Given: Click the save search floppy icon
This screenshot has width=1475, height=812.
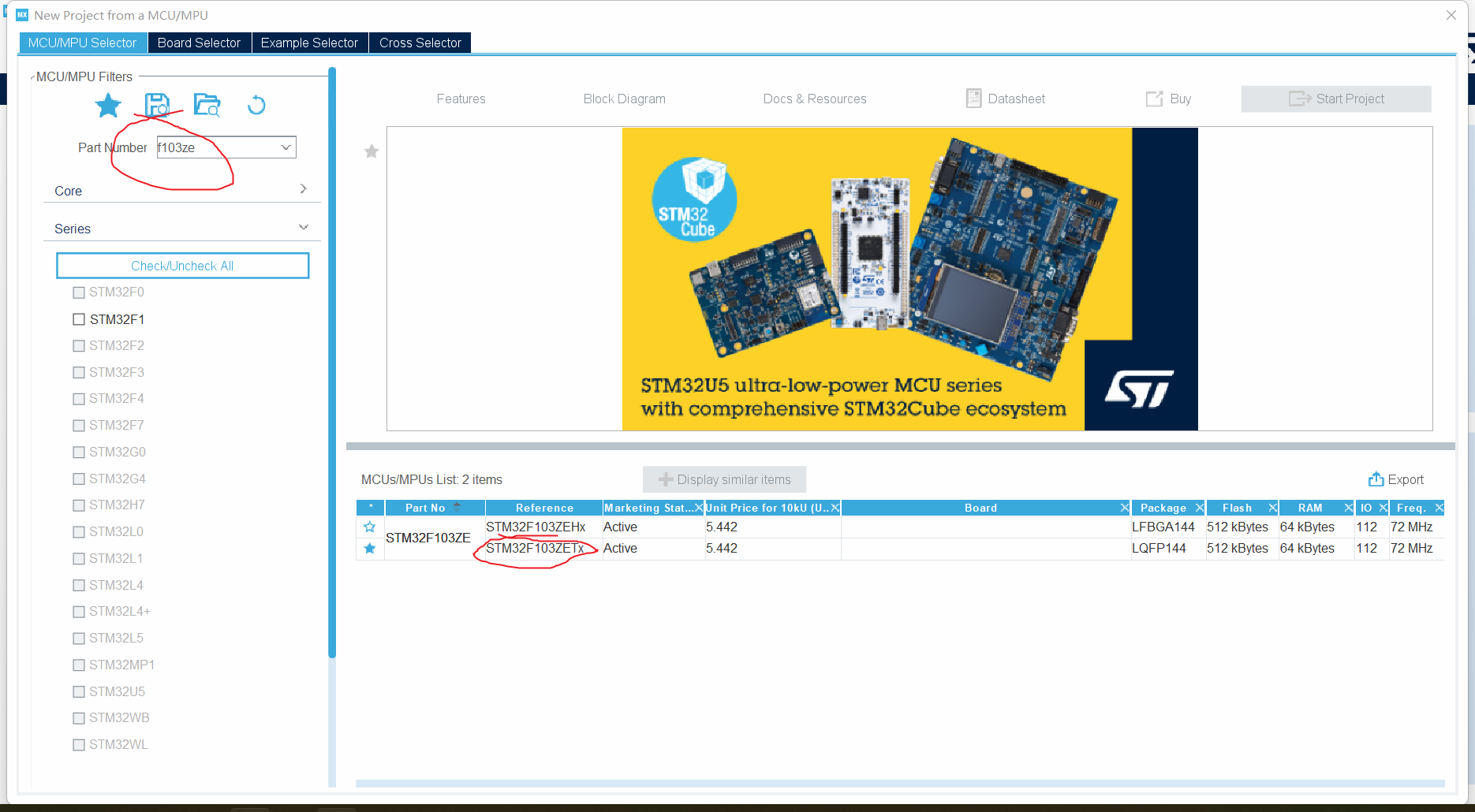Looking at the screenshot, I should coord(157,105).
